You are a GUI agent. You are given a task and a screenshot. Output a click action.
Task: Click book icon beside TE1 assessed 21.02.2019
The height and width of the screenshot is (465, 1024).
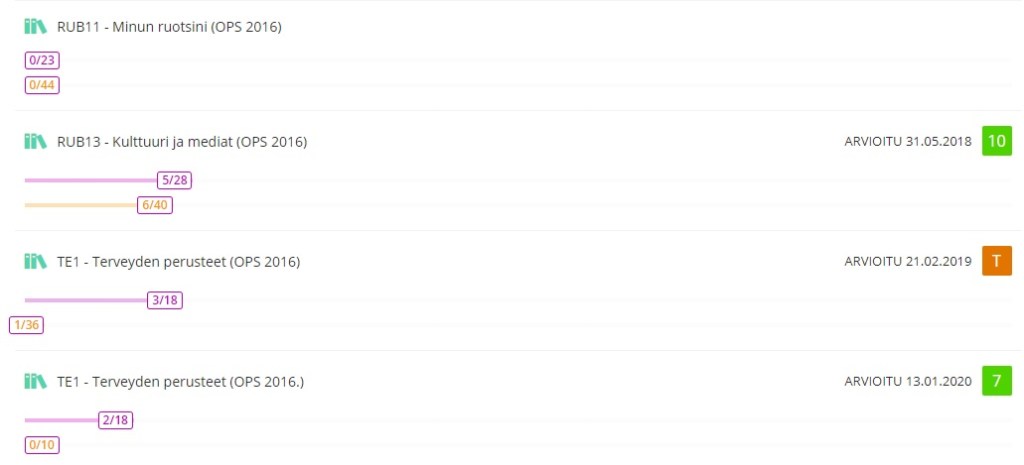tap(35, 262)
